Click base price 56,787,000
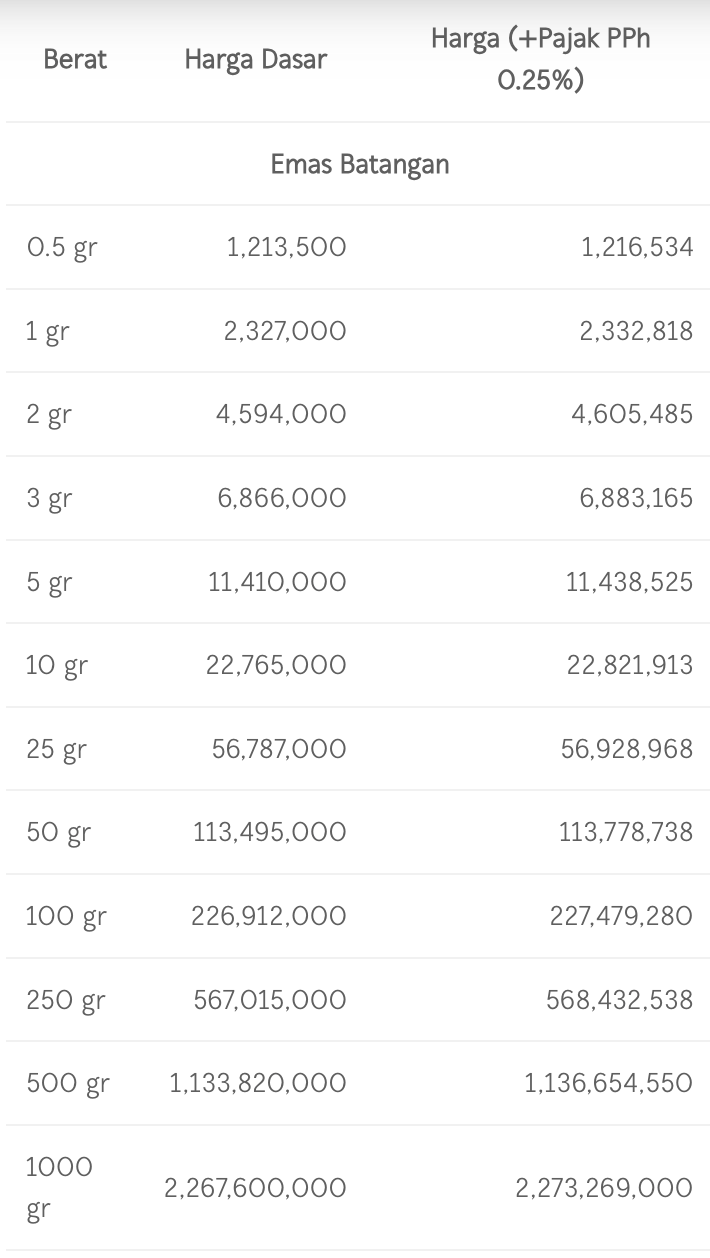Viewport: 710px width, 1258px height. [279, 749]
